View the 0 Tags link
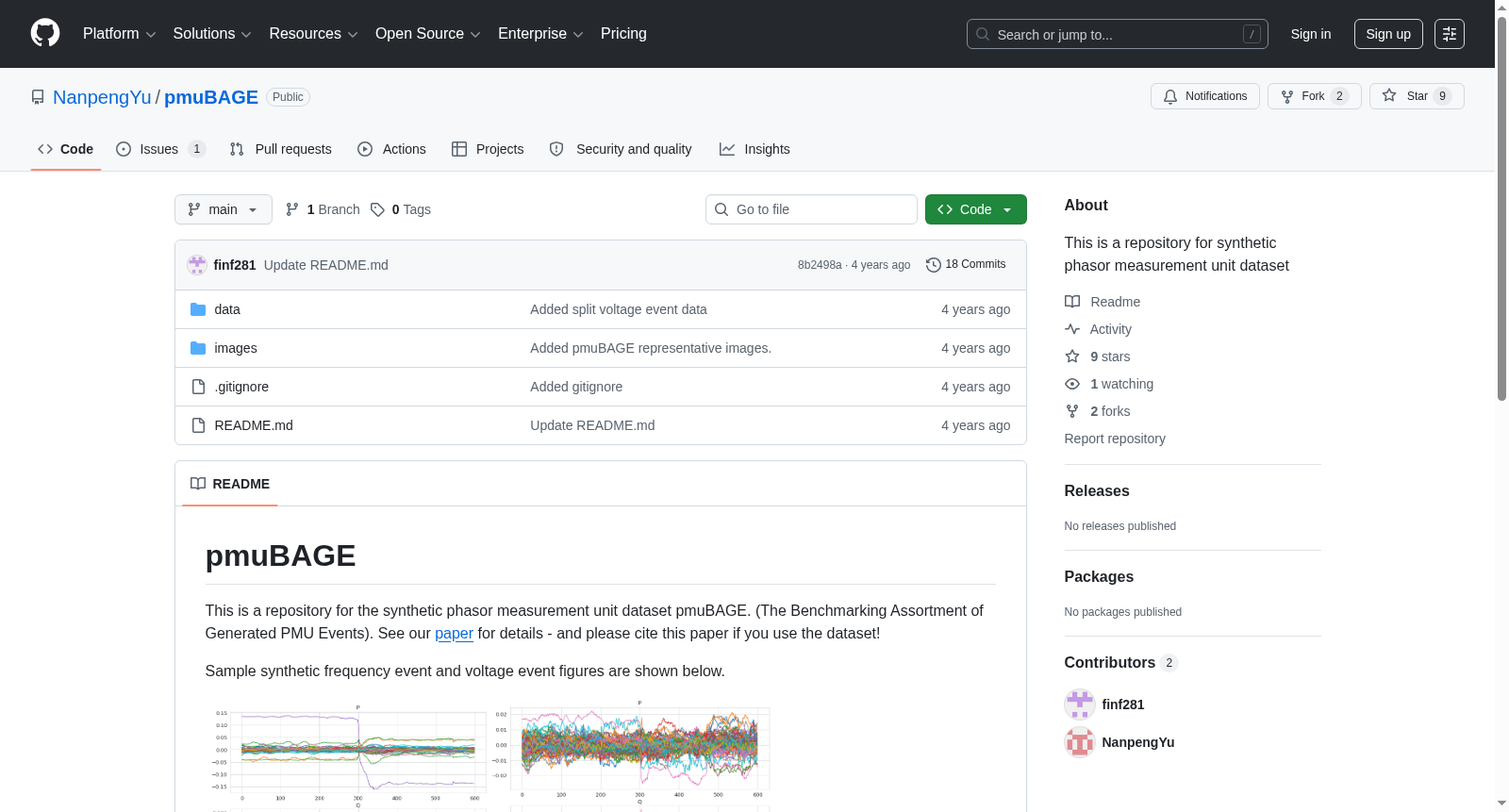The image size is (1509, 812). pos(401,209)
